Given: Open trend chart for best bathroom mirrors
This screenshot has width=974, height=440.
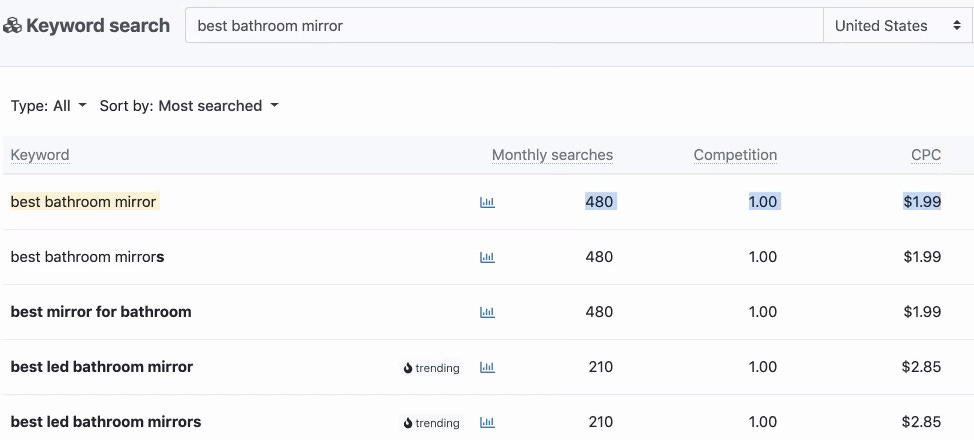Looking at the screenshot, I should [x=487, y=257].
